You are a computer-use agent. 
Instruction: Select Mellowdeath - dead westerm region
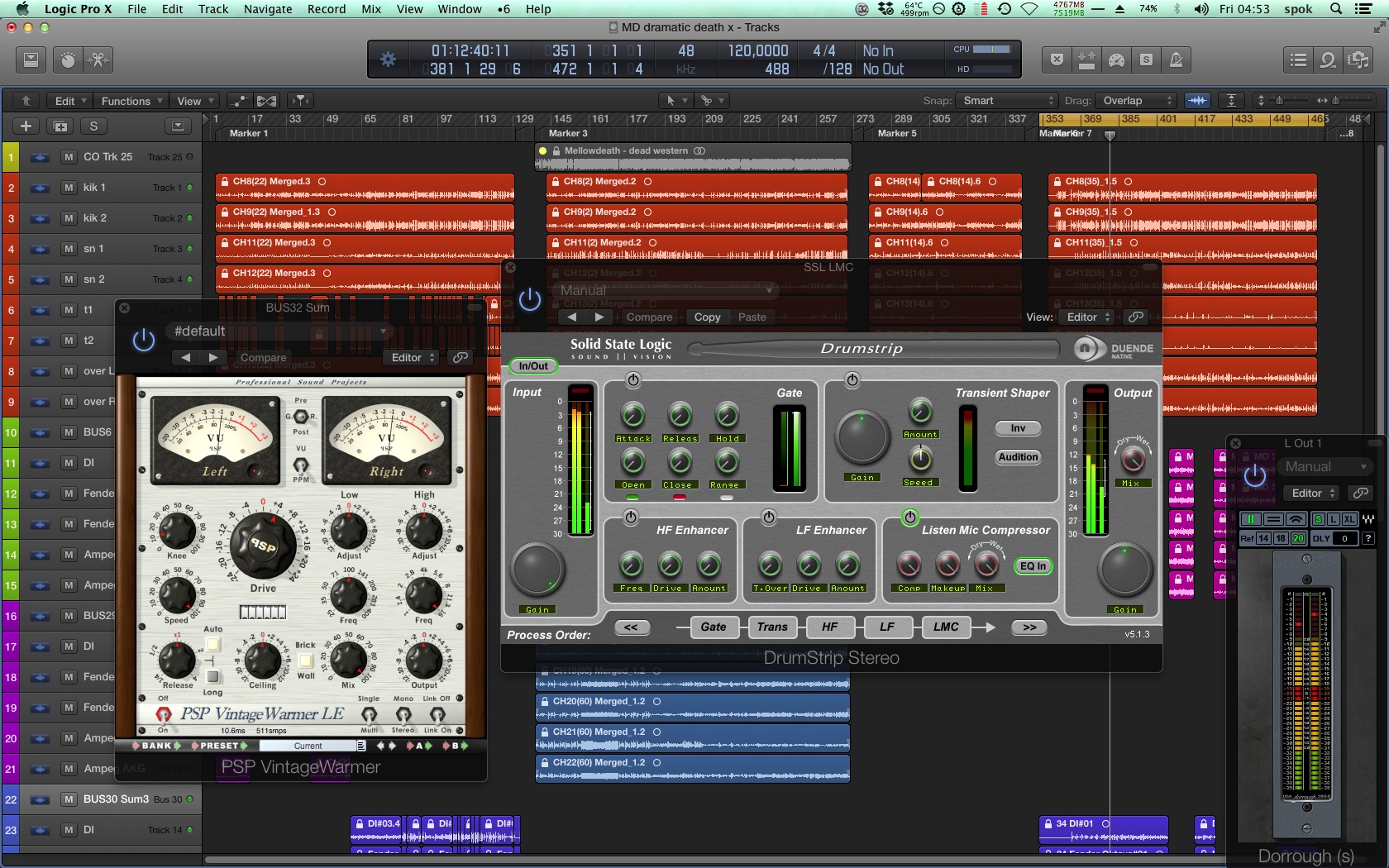tap(693, 157)
